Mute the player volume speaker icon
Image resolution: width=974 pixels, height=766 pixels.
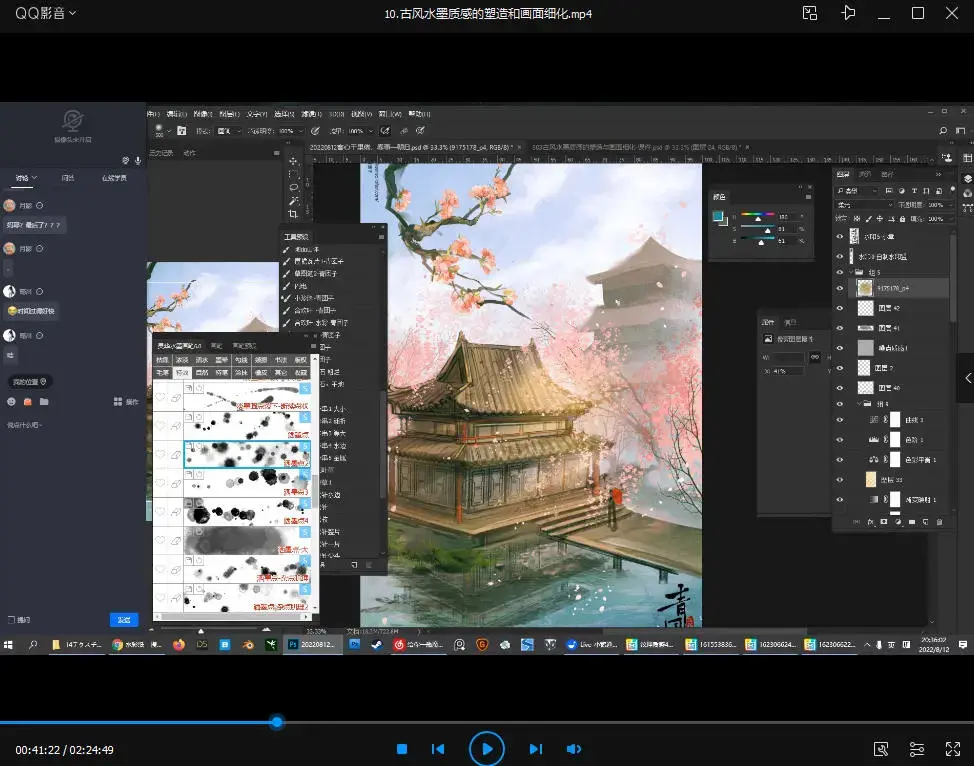point(574,749)
